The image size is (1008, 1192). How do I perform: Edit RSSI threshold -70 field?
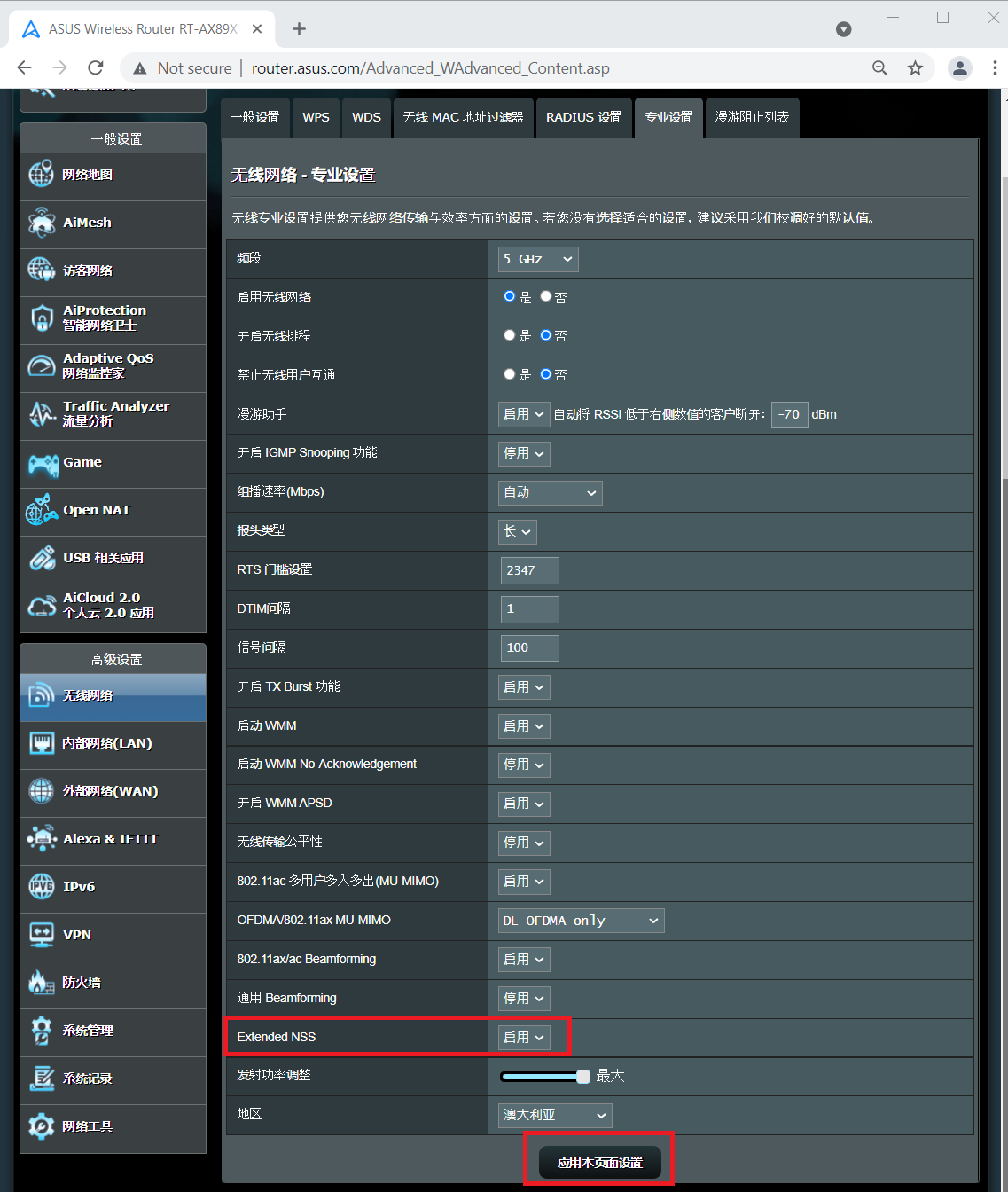click(789, 414)
